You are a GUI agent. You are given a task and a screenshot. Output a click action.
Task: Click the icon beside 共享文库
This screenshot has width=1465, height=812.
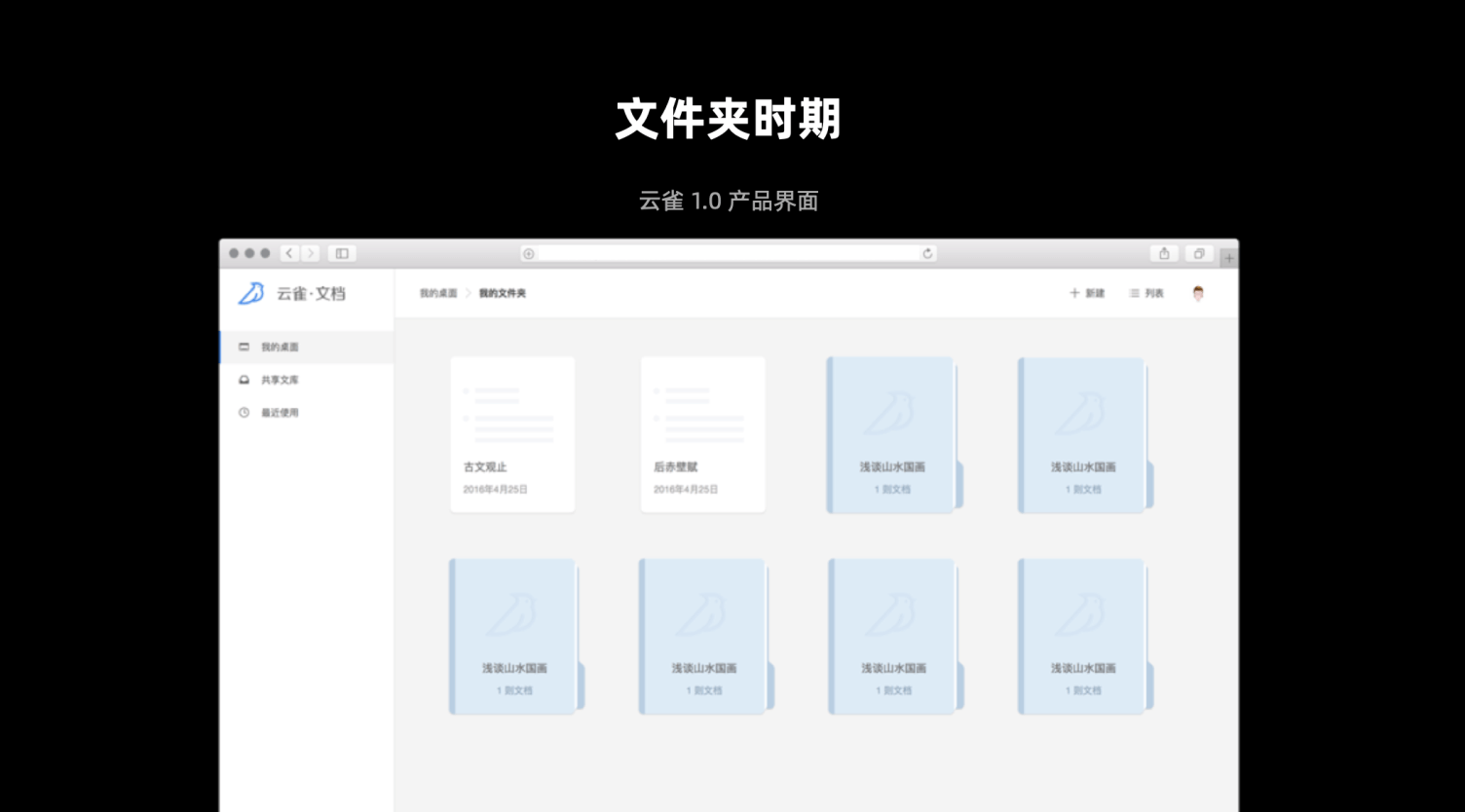(244, 381)
